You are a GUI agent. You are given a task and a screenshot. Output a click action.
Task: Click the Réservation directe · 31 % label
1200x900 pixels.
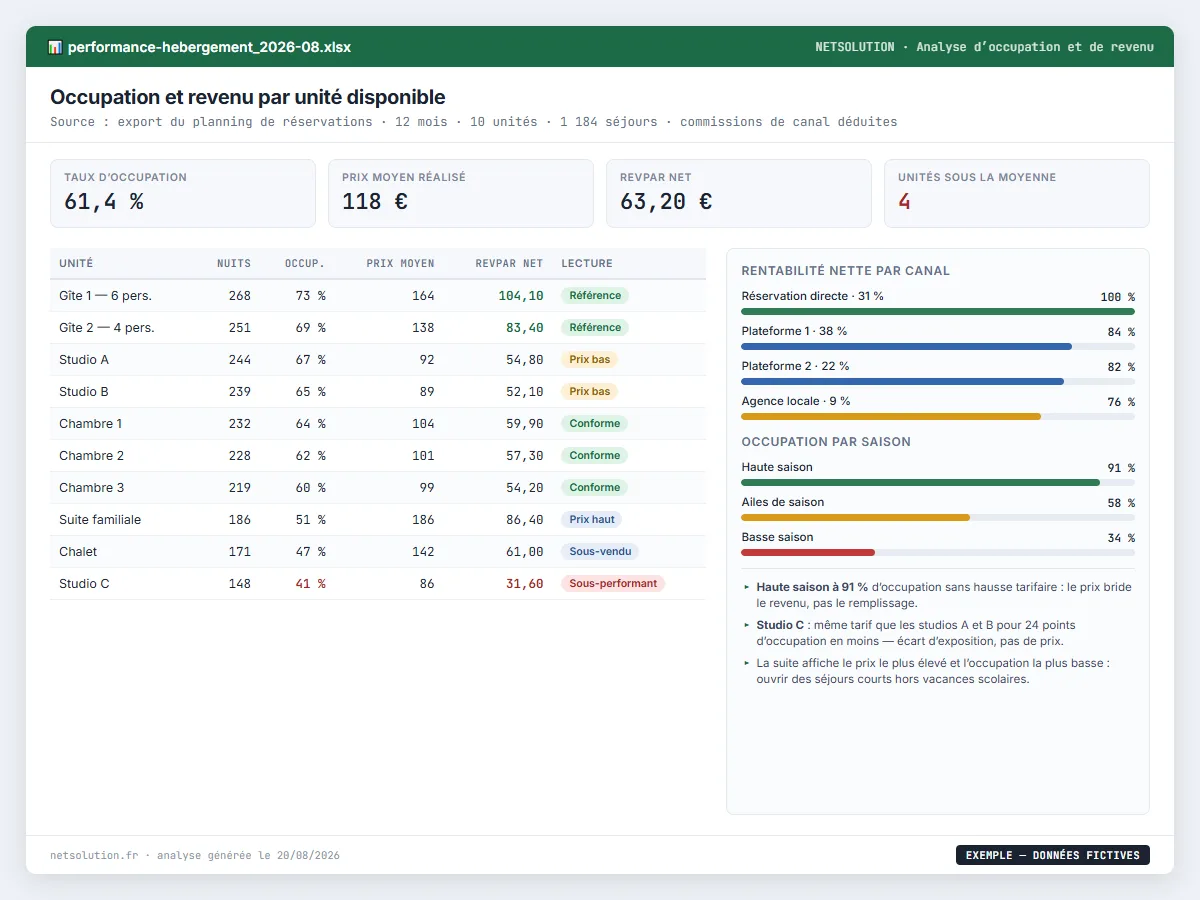pyautogui.click(x=813, y=297)
